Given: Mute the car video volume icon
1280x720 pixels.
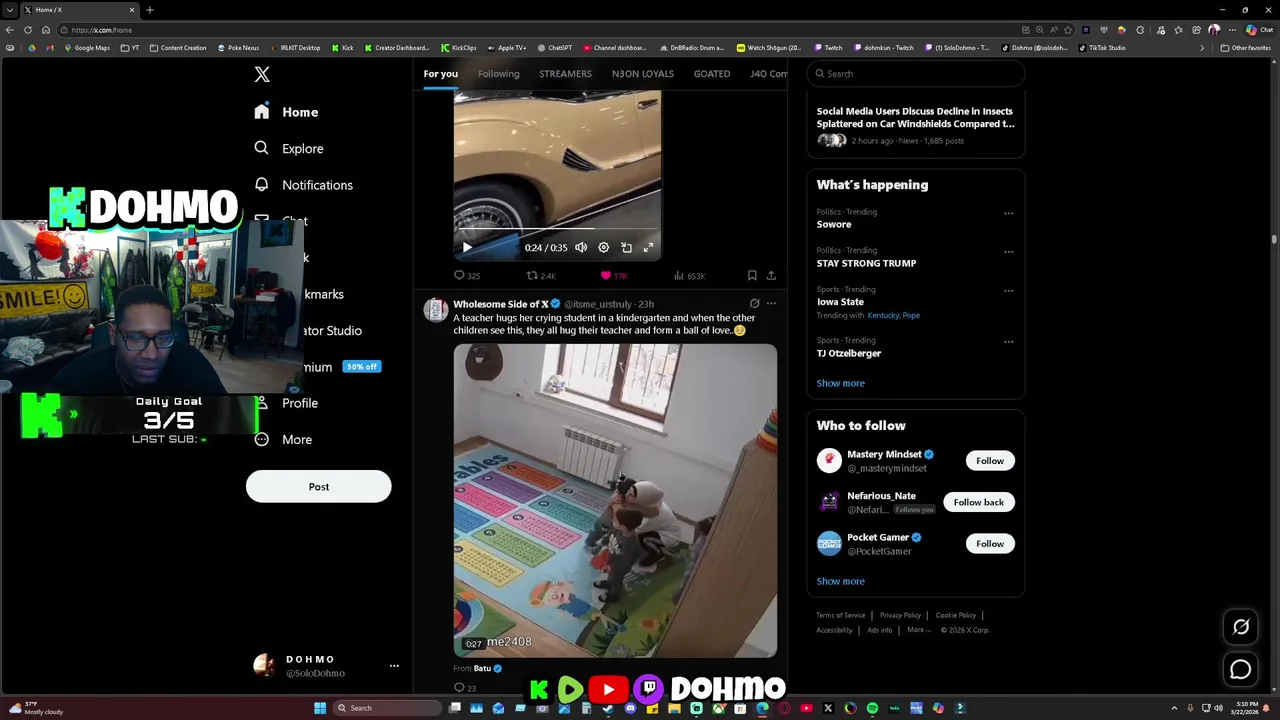Looking at the screenshot, I should (581, 248).
